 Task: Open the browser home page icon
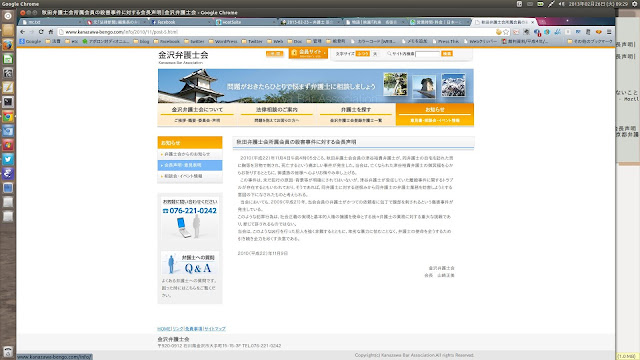(51, 32)
